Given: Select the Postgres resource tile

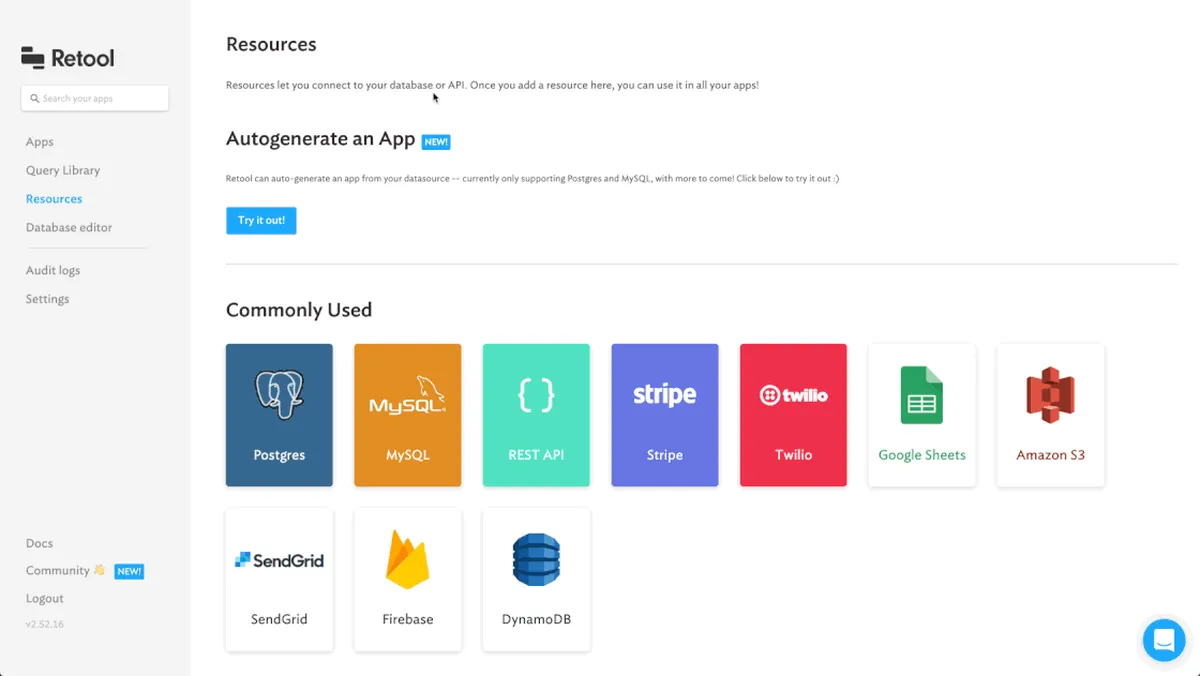Looking at the screenshot, I should [x=279, y=415].
